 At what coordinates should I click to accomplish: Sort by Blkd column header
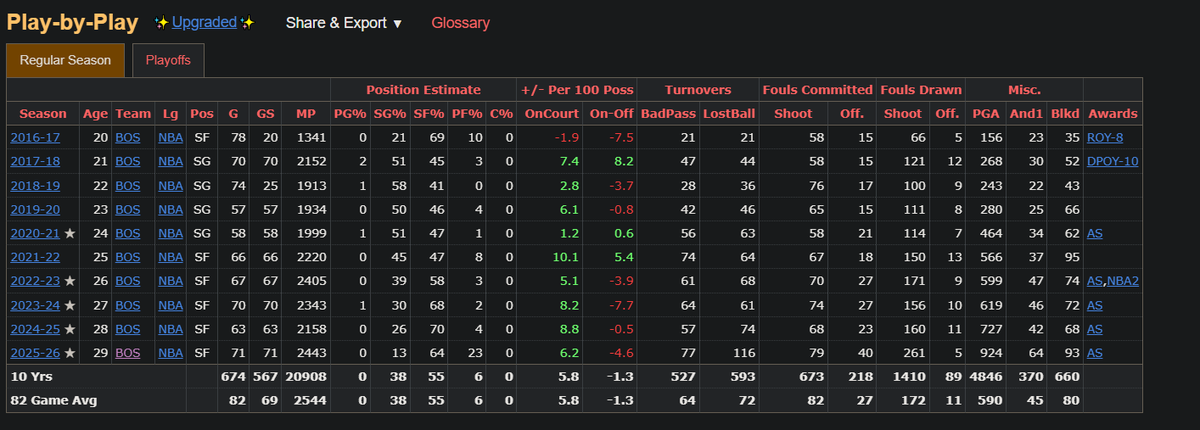pyautogui.click(x=1064, y=114)
